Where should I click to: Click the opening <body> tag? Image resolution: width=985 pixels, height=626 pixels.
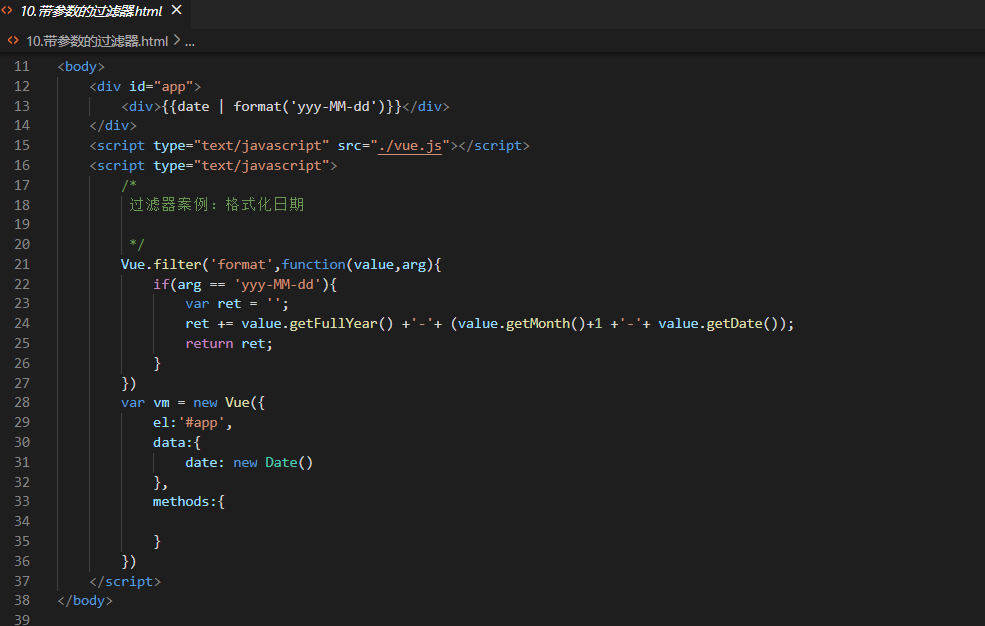point(81,67)
